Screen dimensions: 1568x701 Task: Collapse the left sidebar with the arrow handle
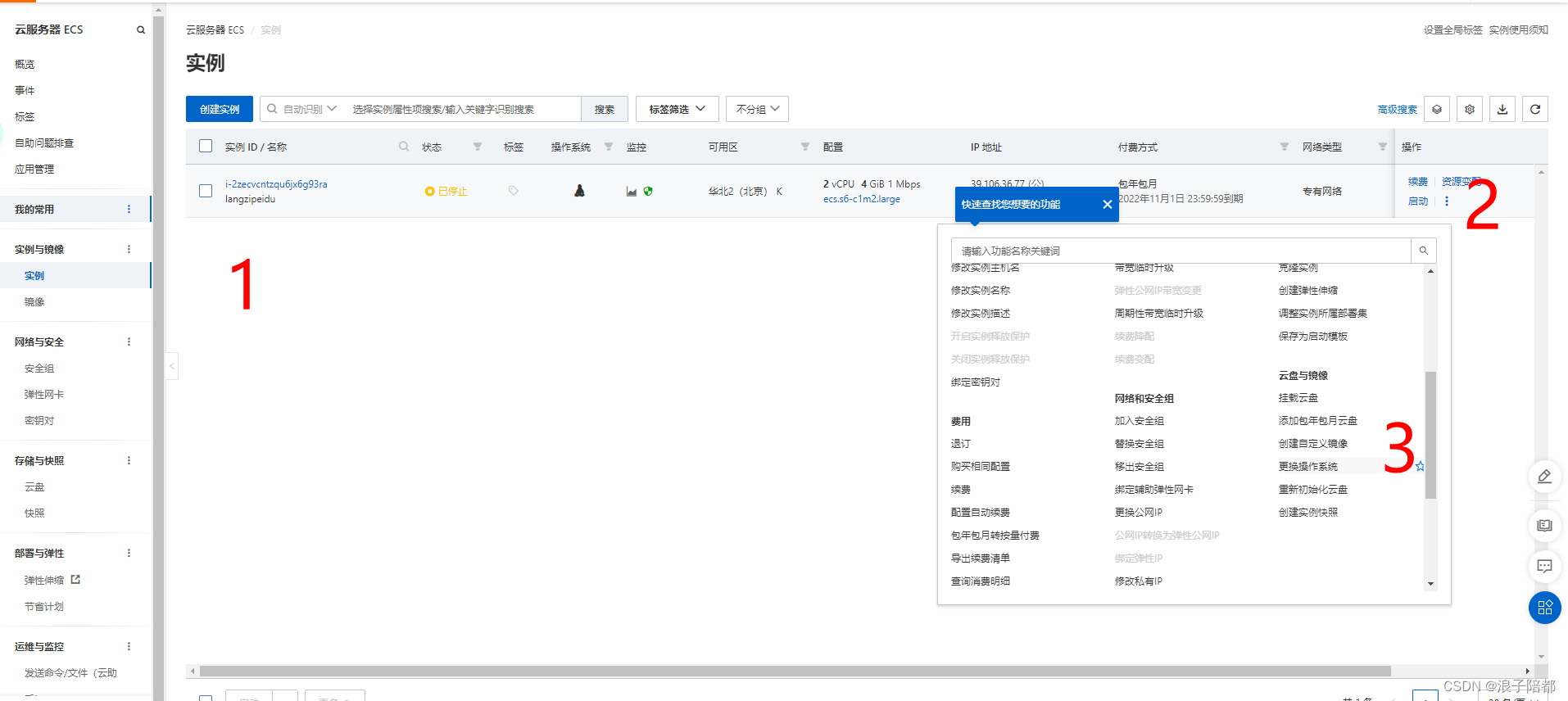[172, 366]
